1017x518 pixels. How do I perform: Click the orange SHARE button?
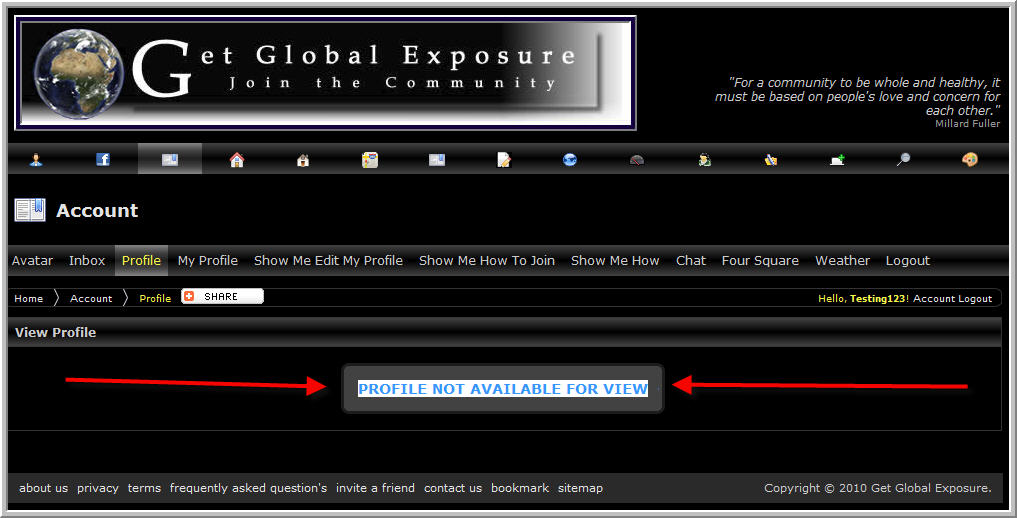click(222, 296)
